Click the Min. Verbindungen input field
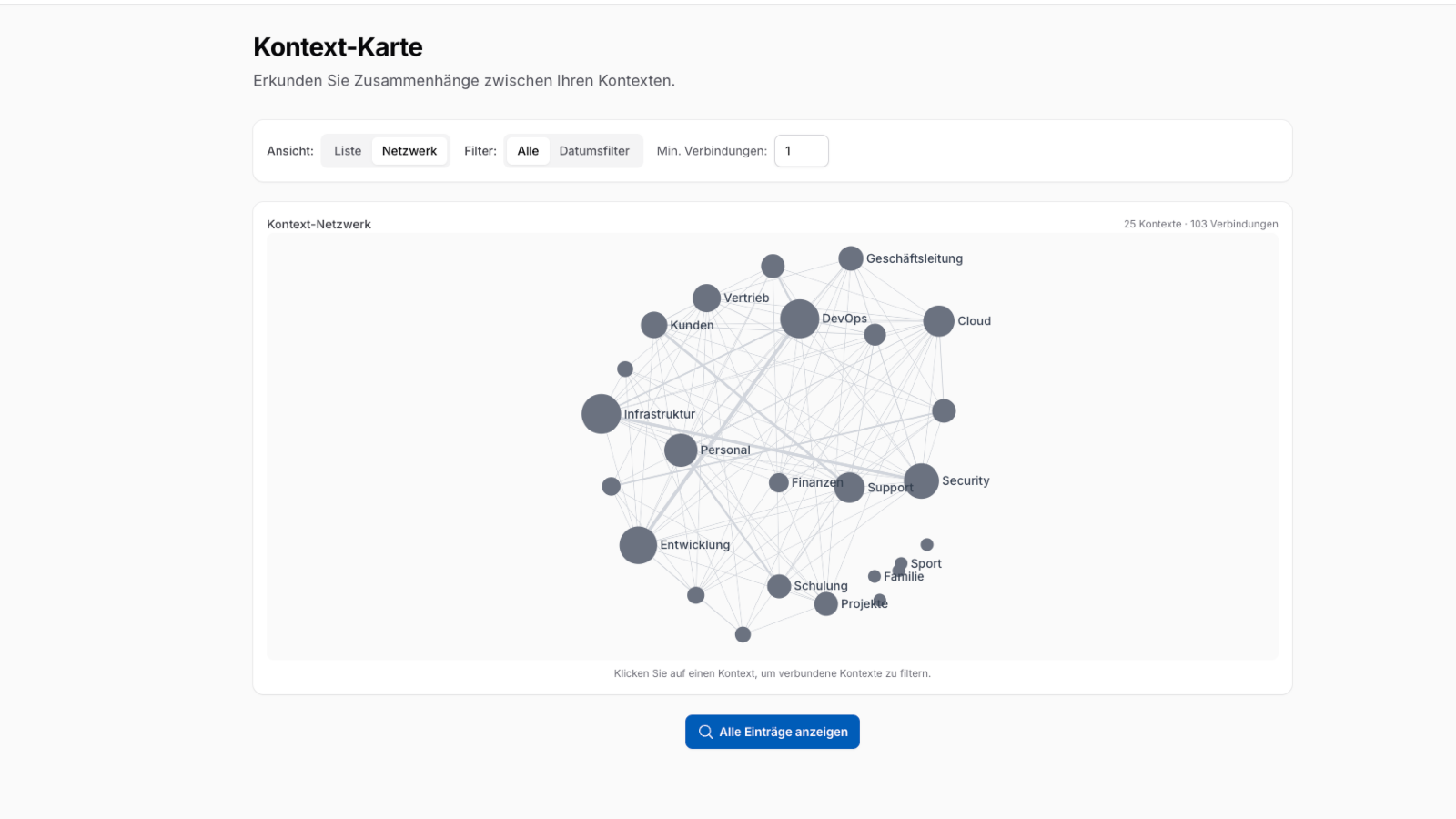Viewport: 1456px width, 819px height. pyautogui.click(x=801, y=151)
